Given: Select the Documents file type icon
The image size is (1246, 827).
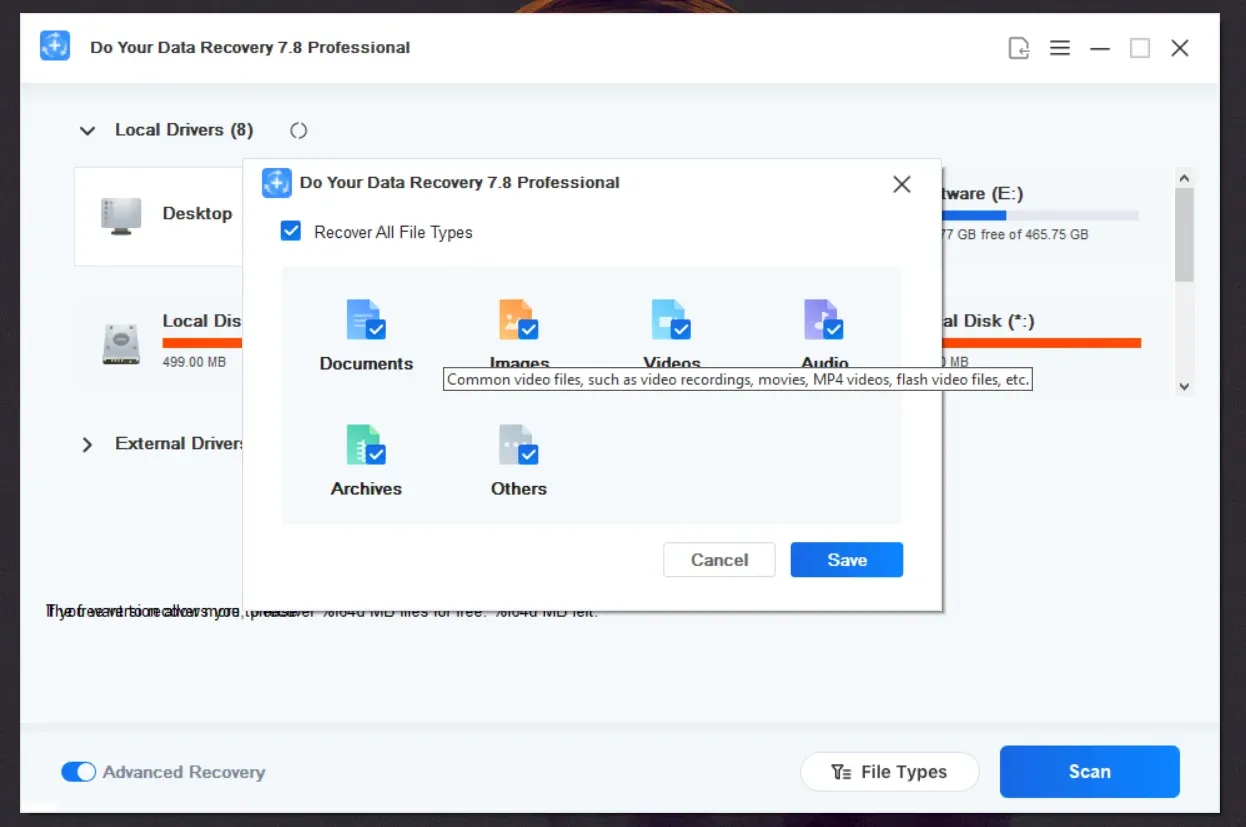Looking at the screenshot, I should tap(366, 320).
